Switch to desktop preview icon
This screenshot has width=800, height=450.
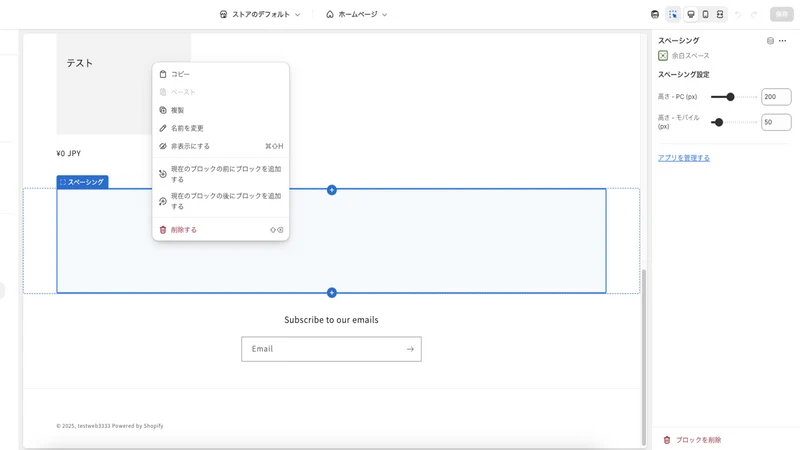click(691, 14)
